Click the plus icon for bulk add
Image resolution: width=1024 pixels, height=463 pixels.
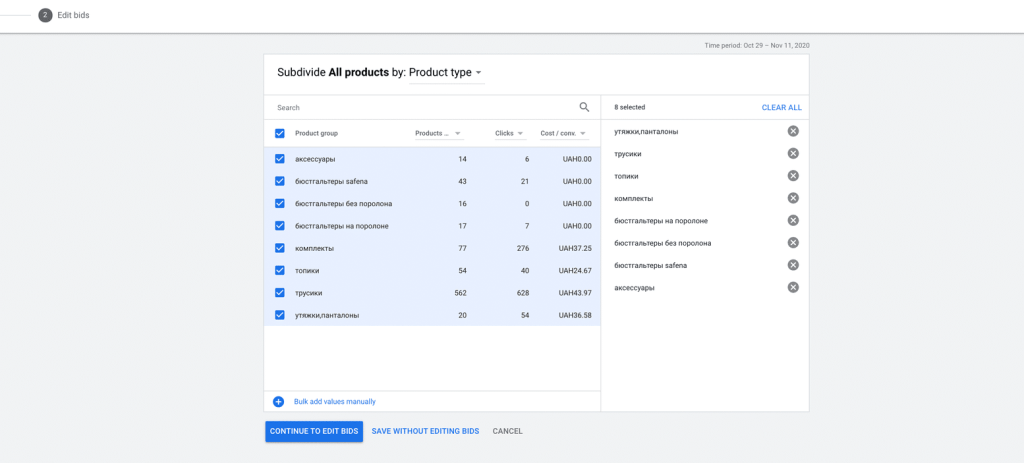point(279,402)
